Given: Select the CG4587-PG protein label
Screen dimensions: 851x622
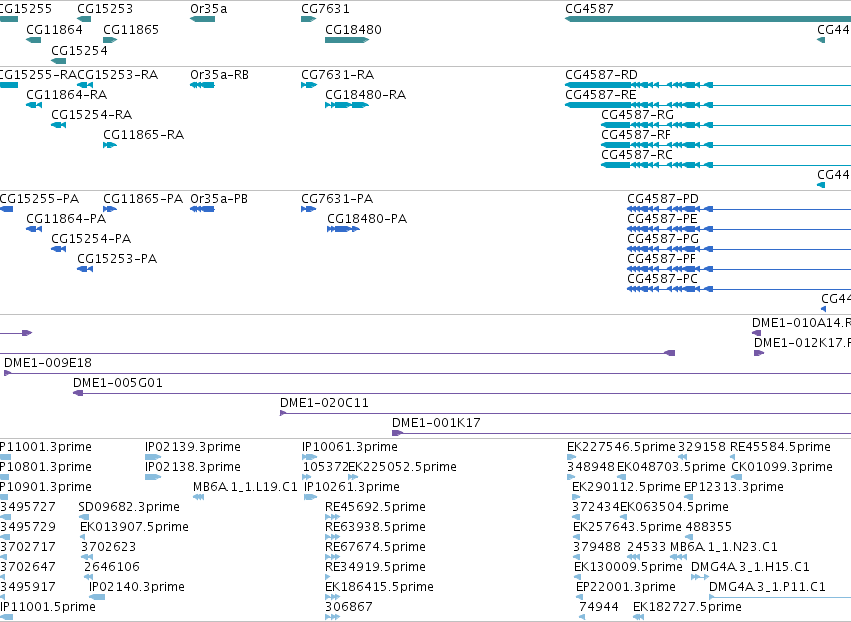Looking at the screenshot, I should coord(663,239).
